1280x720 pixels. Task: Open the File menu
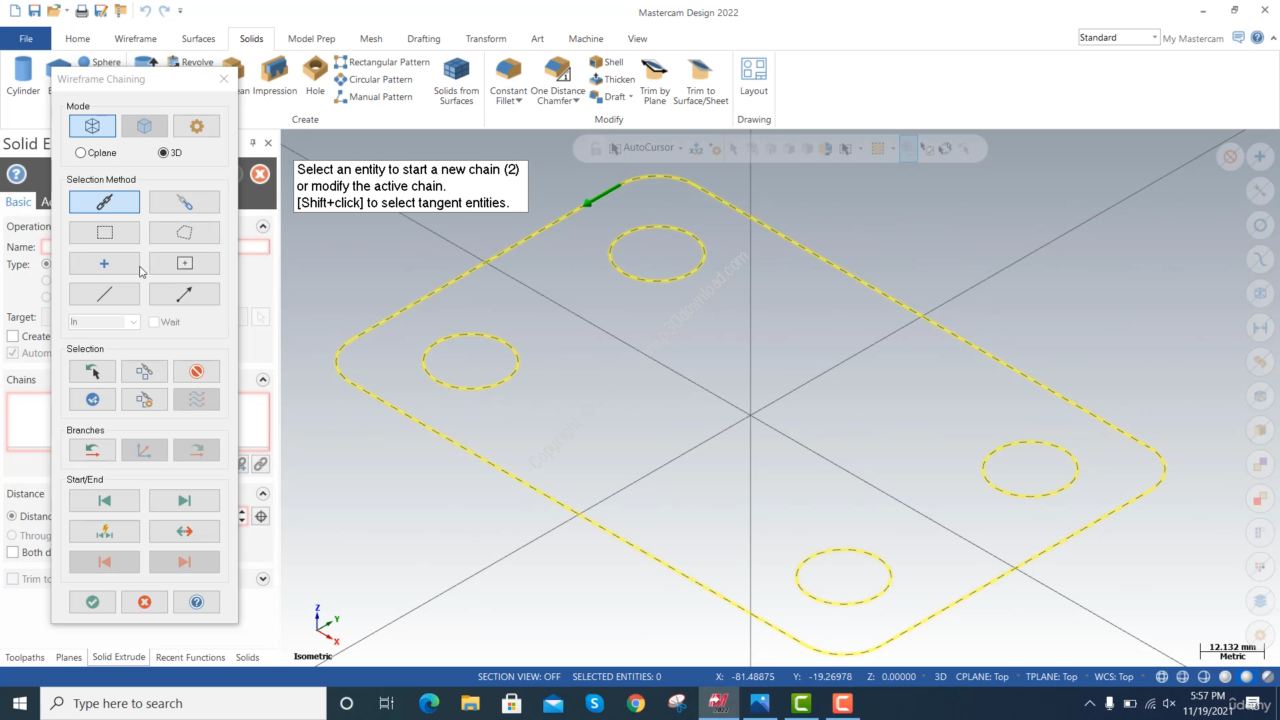(x=26, y=39)
